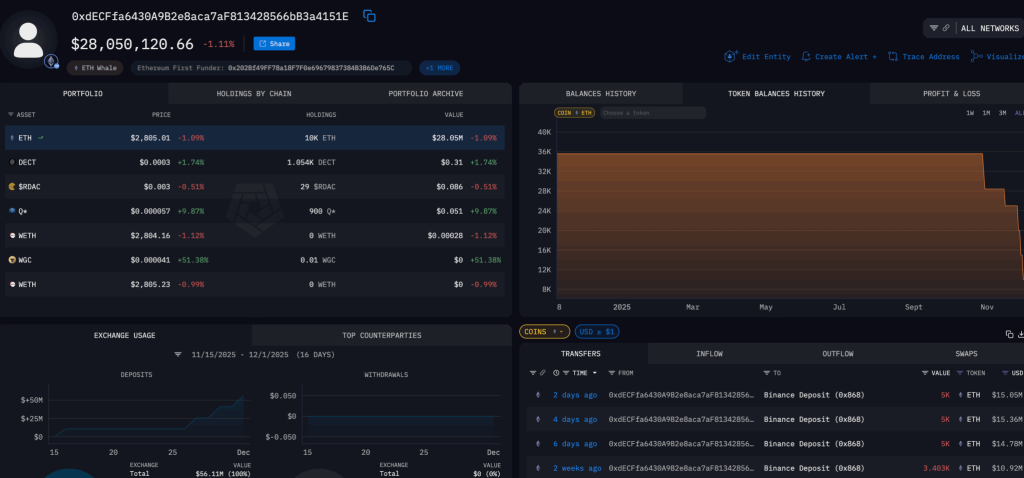
Task: Remove the COIN ETH chart filter chip
Action: point(575,113)
